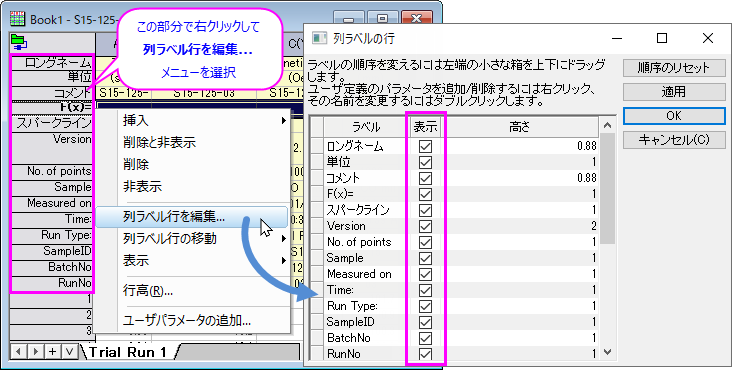732x370 pixels.
Task: Click the ラベル column header
Action: pyautogui.click(x=366, y=127)
